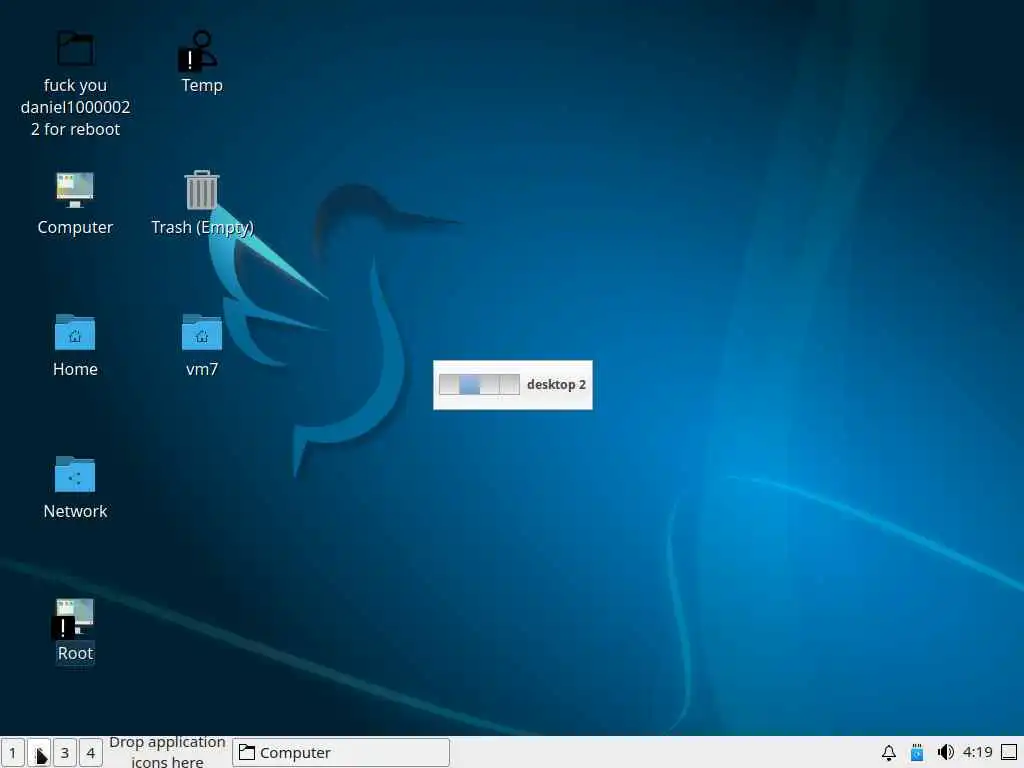Click the 'Trash (Empty)' label text
The width and height of the screenshot is (1024, 768).
(x=202, y=227)
